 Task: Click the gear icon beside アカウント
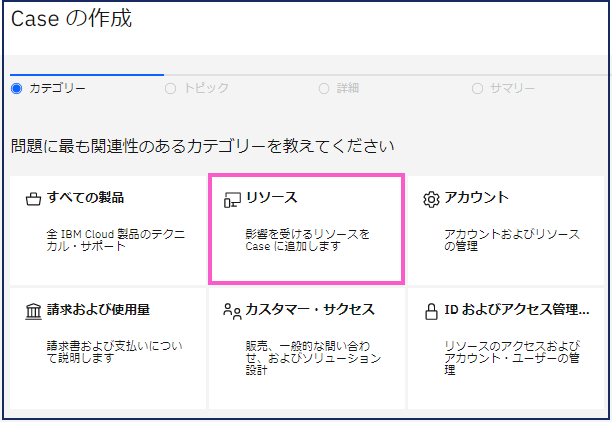431,199
